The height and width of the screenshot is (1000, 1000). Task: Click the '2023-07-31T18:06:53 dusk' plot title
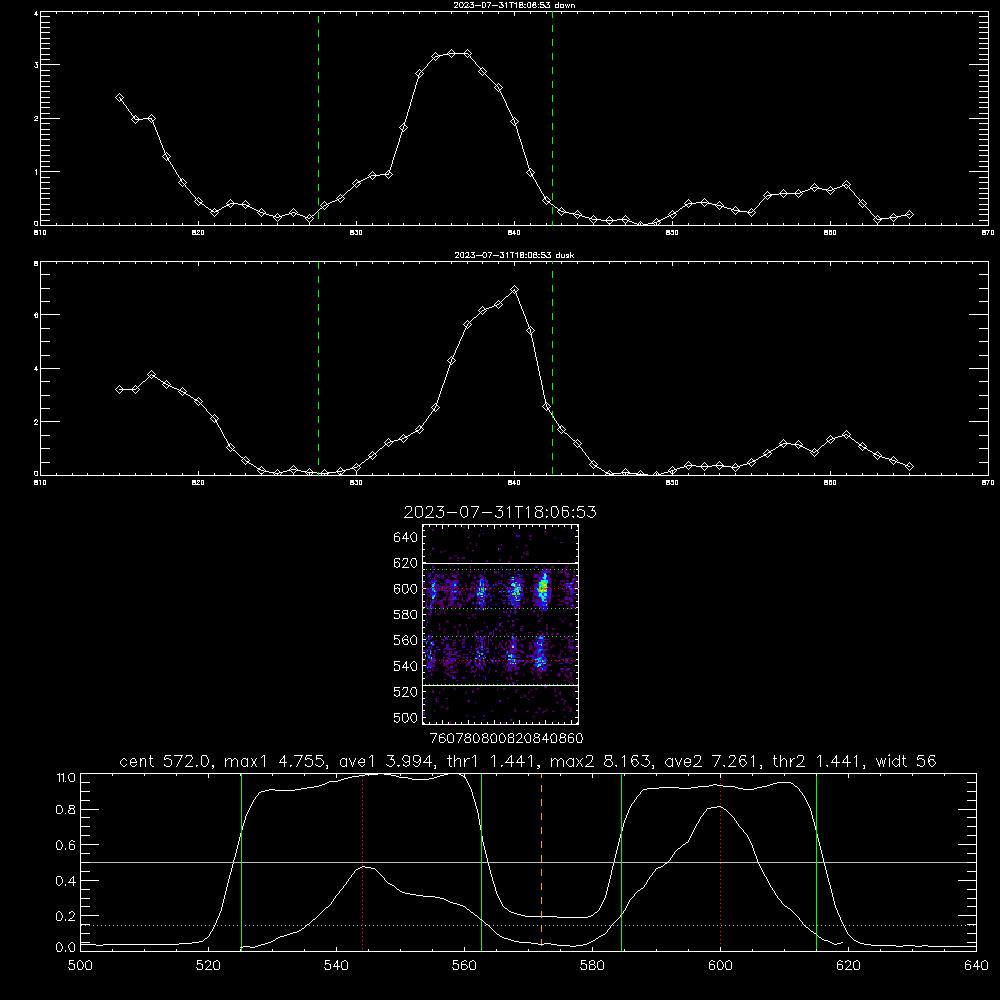coord(514,255)
